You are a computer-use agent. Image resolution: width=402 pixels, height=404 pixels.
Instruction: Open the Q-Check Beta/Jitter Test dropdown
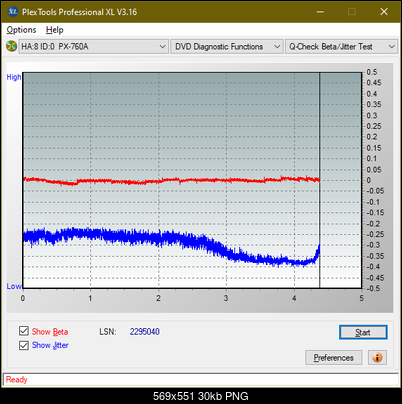[x=341, y=47]
